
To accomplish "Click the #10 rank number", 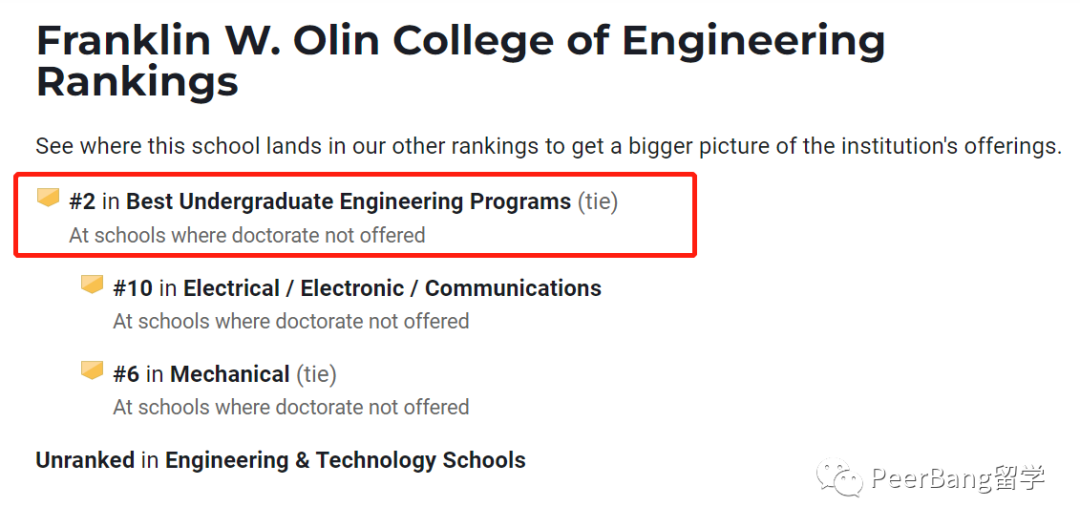I will (x=133, y=288).
